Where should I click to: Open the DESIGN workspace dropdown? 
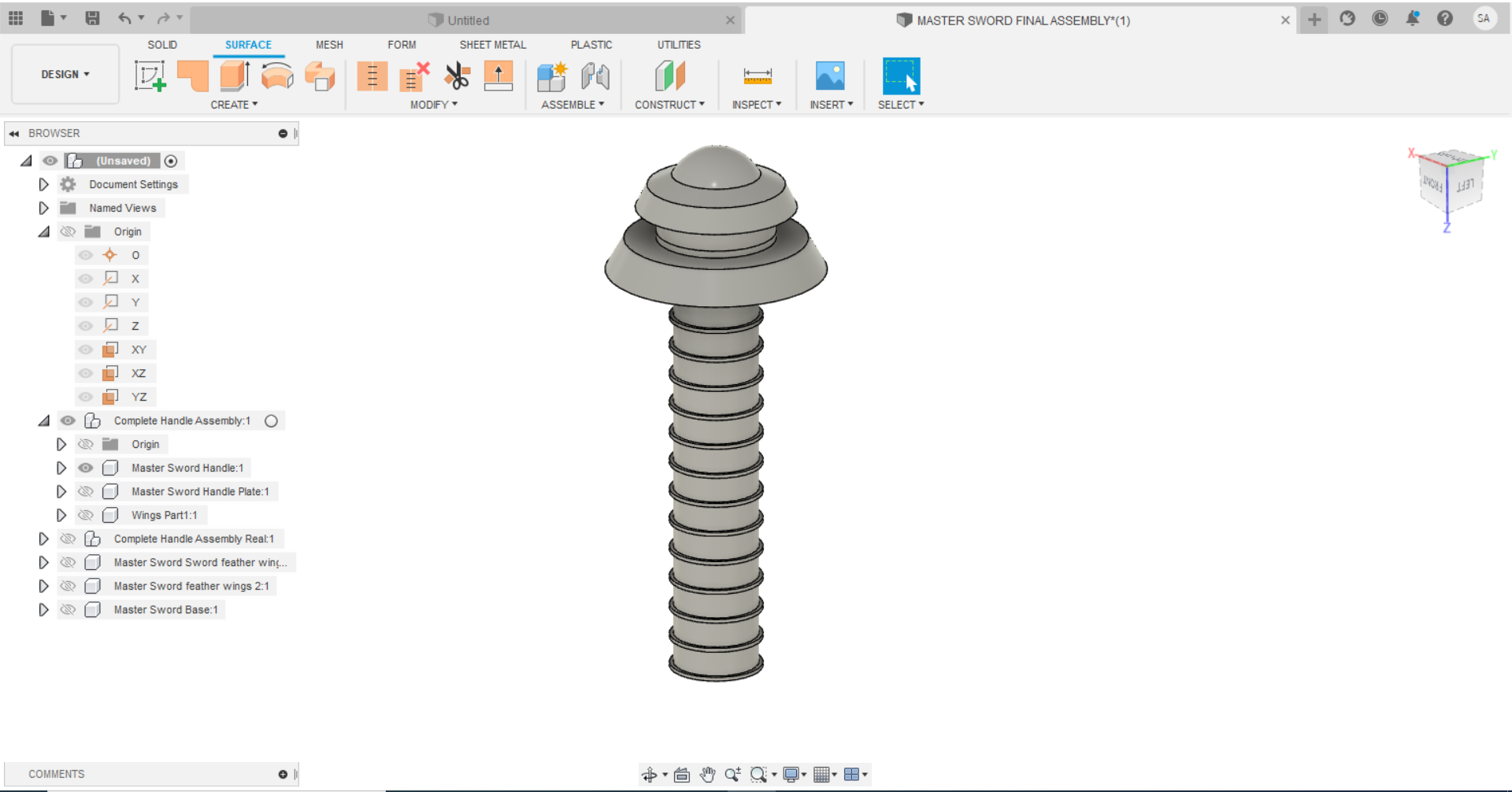tap(65, 74)
